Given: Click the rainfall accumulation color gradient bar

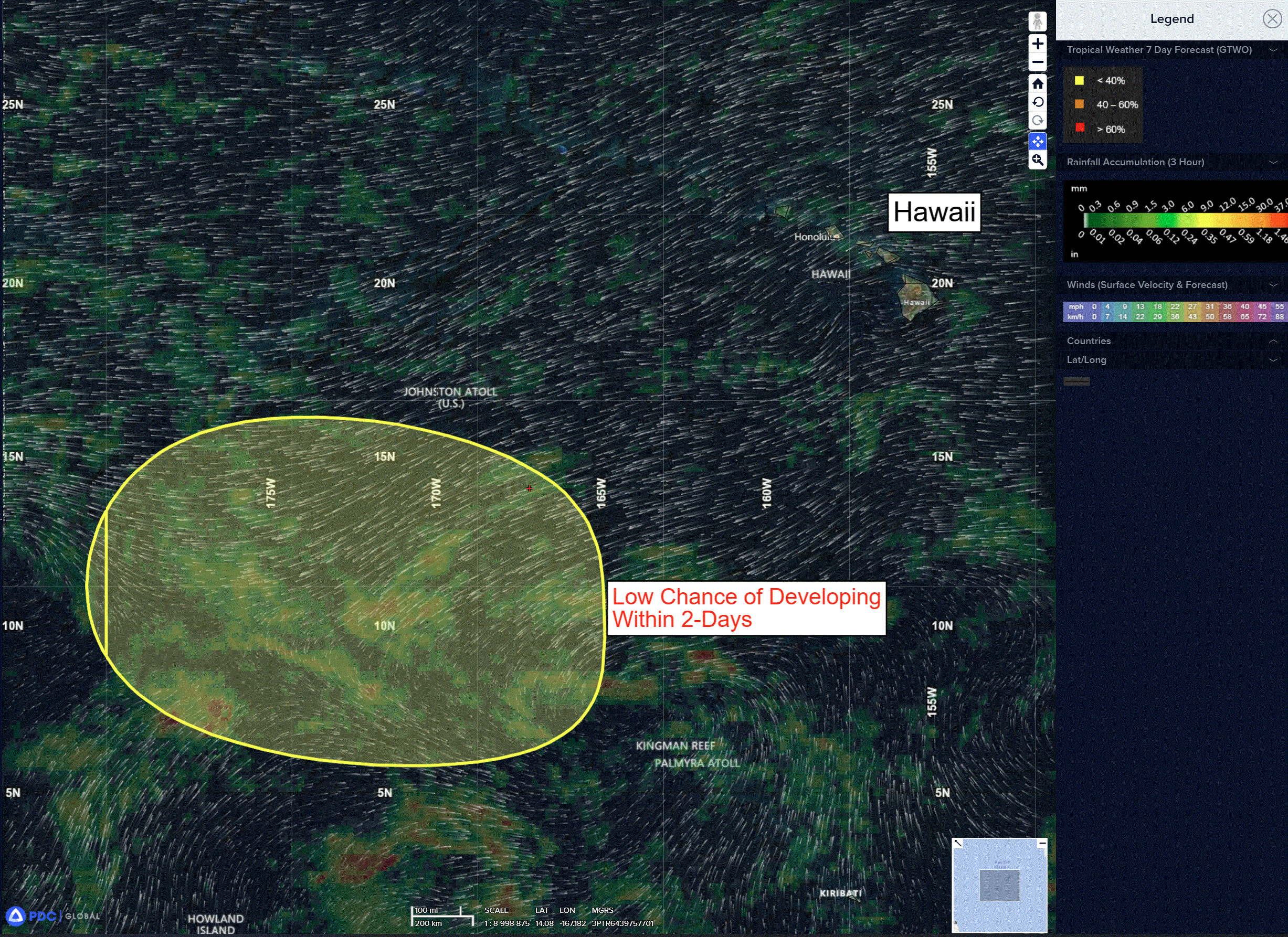Looking at the screenshot, I should tap(1185, 220).
